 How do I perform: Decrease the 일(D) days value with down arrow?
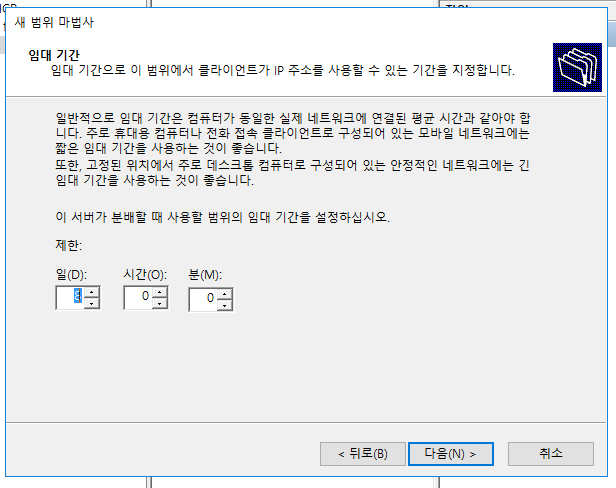(92, 303)
